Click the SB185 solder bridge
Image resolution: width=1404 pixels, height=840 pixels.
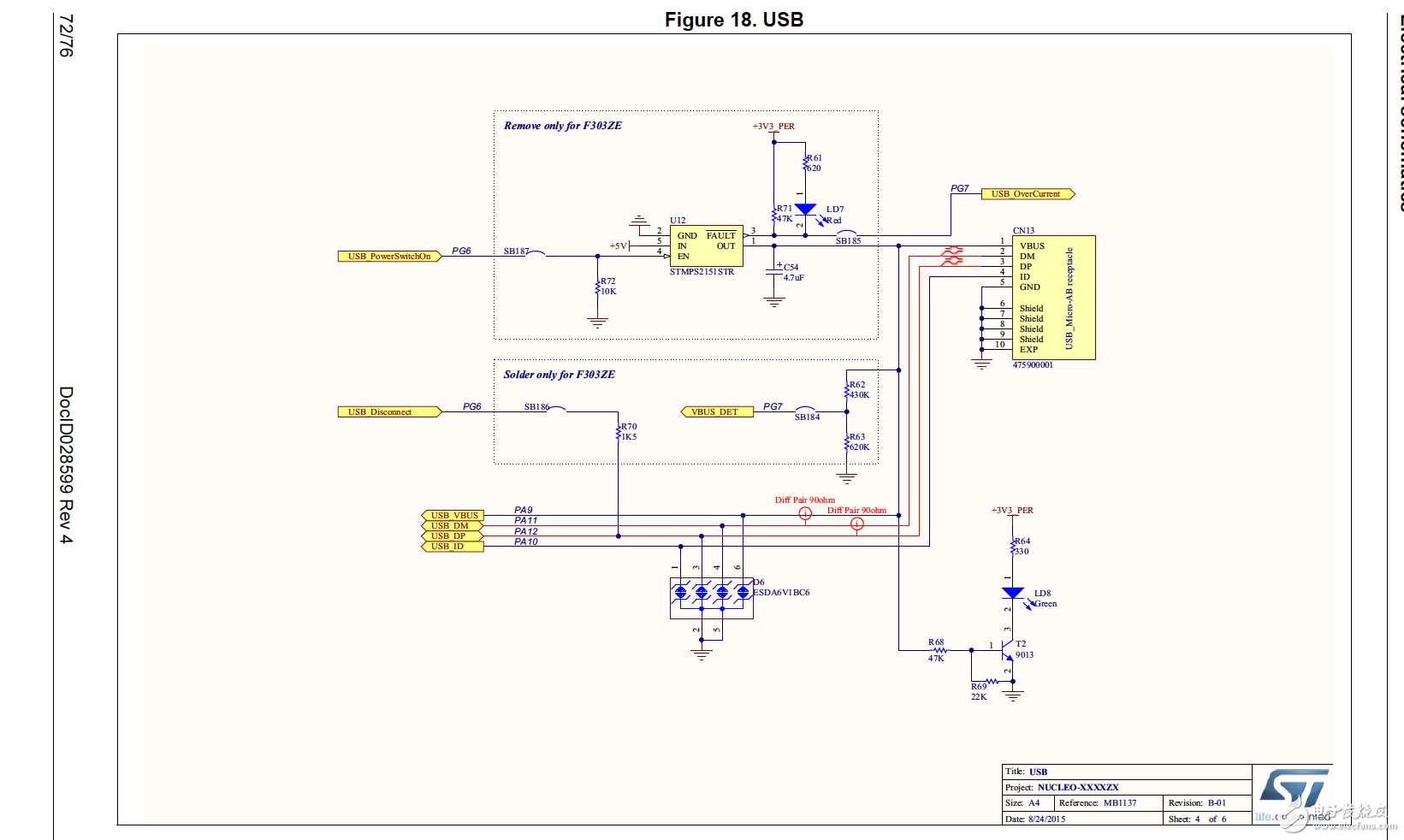coord(847,236)
